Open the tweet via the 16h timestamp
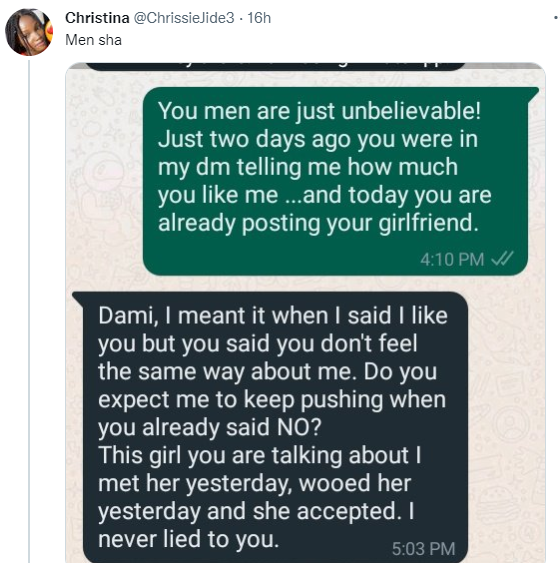This screenshot has width=560, height=563. 259,18
